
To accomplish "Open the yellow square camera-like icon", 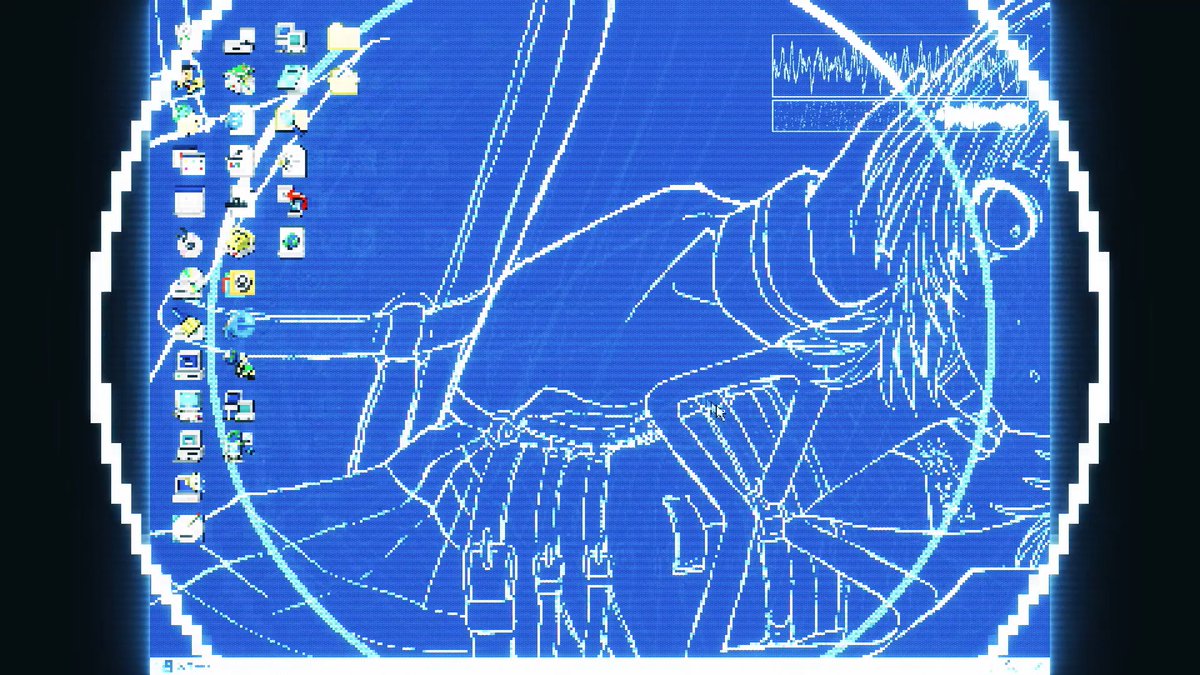I will [x=239, y=284].
